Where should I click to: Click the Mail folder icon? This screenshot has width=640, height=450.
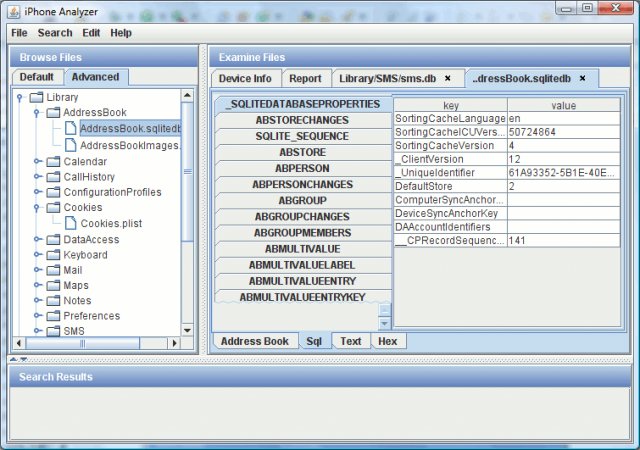(53, 270)
